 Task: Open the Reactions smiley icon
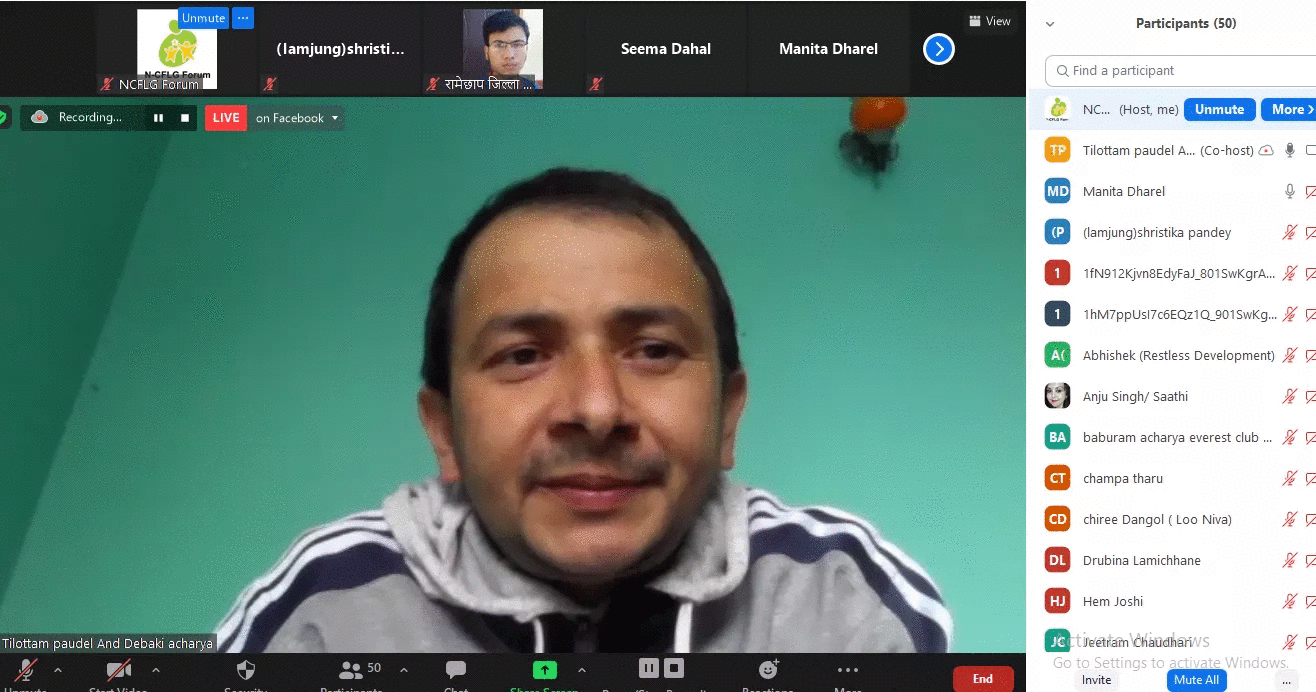click(768, 670)
